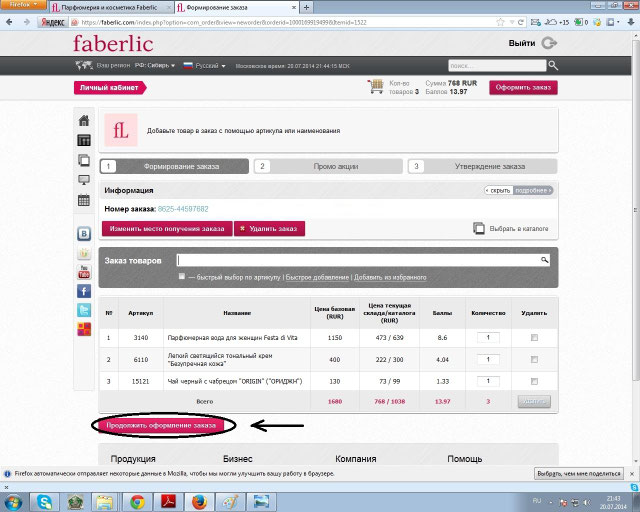The height and width of the screenshot is (512, 640).
Task: Click the site search field поиск
Action: point(497,65)
